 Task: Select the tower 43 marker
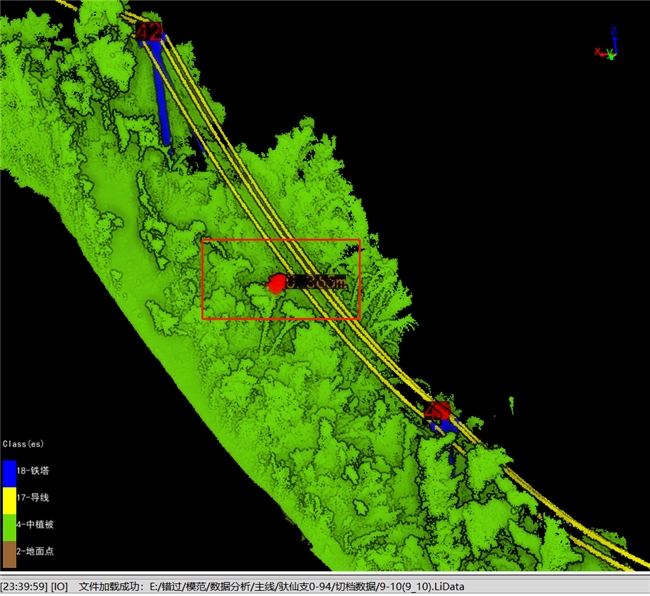click(x=436, y=411)
